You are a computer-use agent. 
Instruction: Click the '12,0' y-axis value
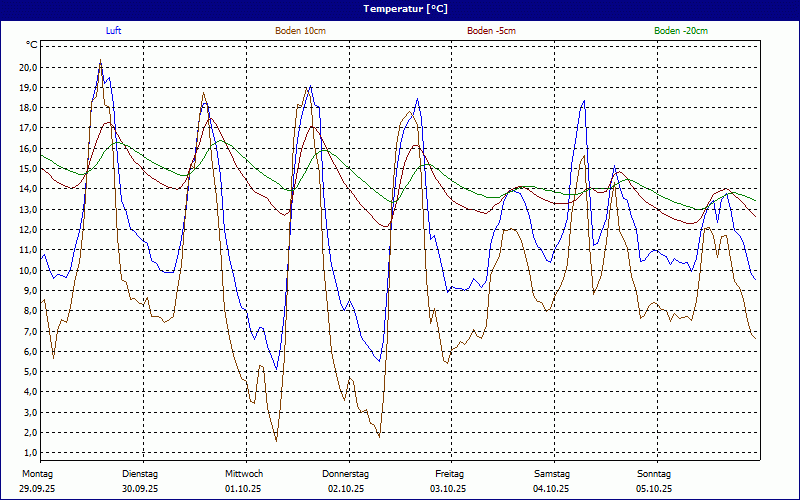coord(28,230)
